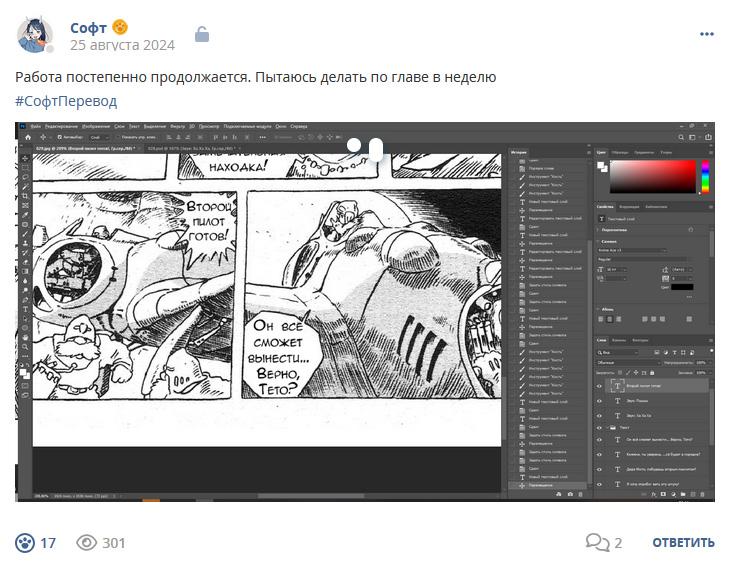Click the lock position icon in Layers
Viewport: 730px width, 568px height.
pos(636,372)
